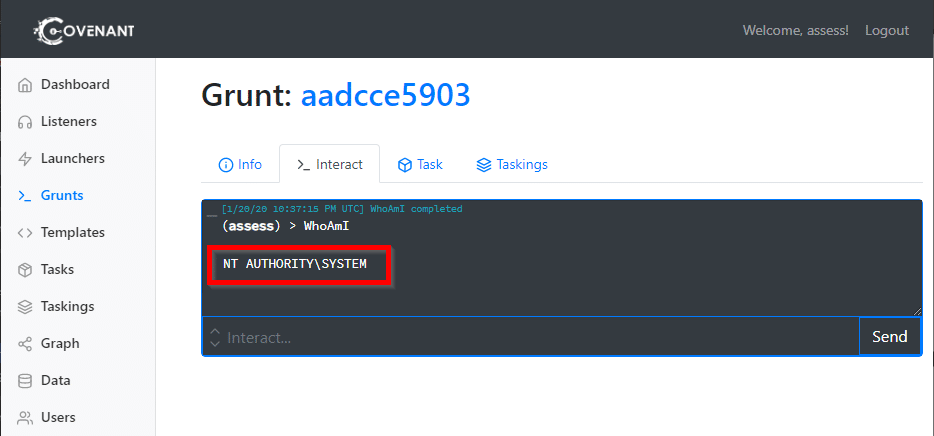Click the Covenant logo in header
The height and width of the screenshot is (436, 934).
pyautogui.click(x=83, y=31)
